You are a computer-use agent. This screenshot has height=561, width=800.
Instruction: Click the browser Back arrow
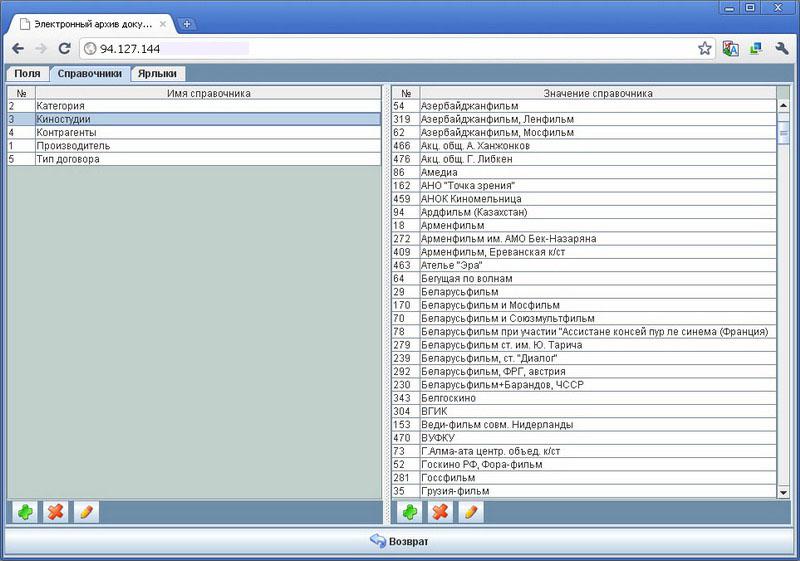tap(18, 48)
